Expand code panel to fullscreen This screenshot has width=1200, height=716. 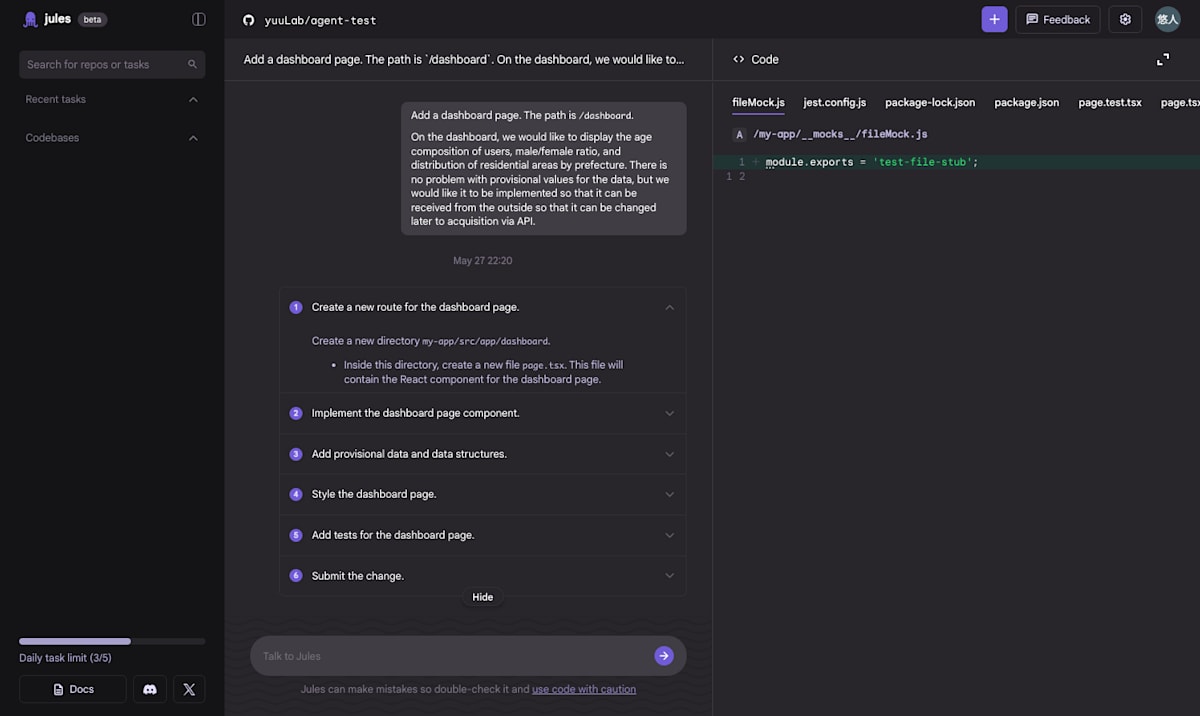[x=1163, y=59]
